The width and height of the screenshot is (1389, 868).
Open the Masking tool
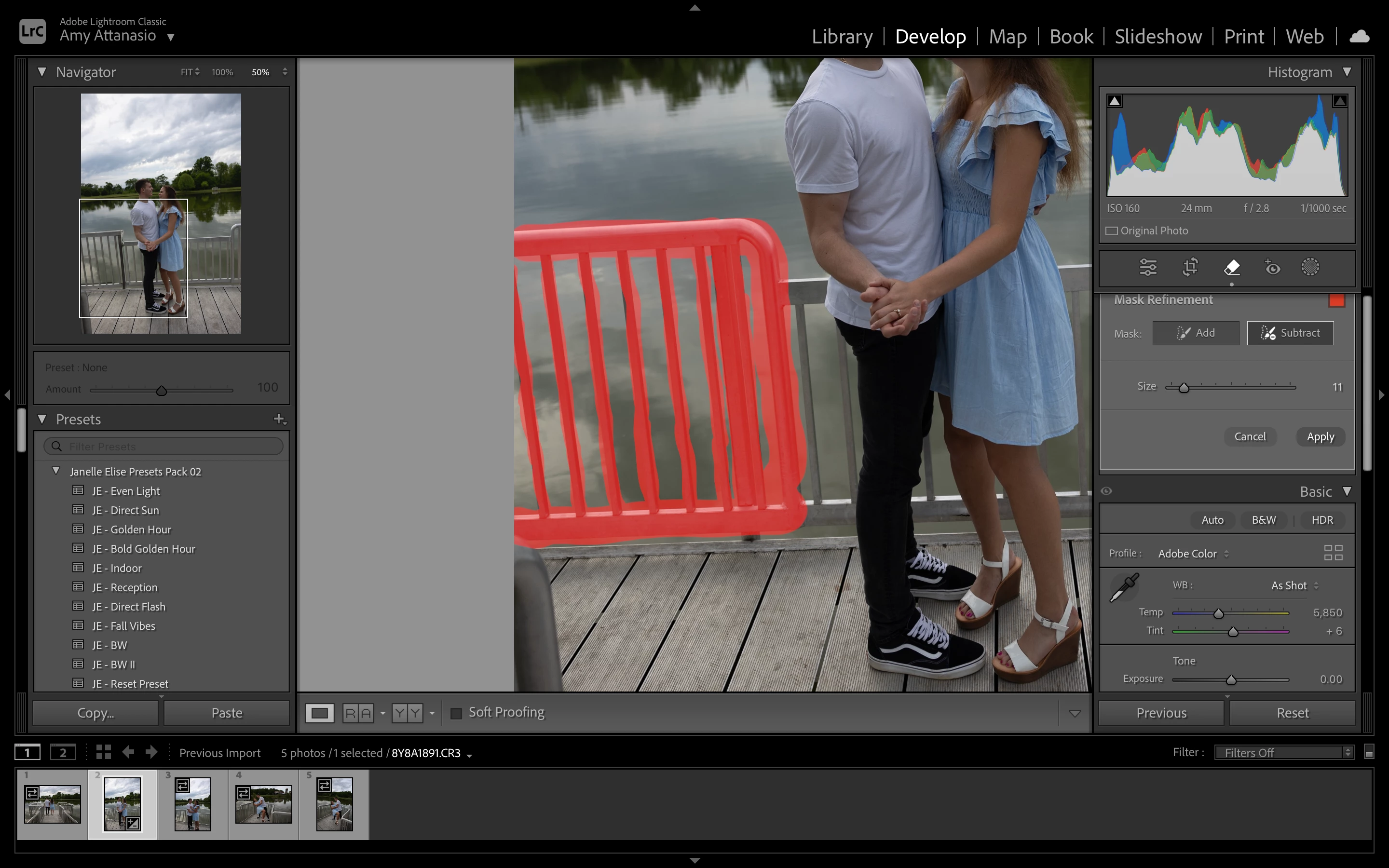tap(1310, 268)
